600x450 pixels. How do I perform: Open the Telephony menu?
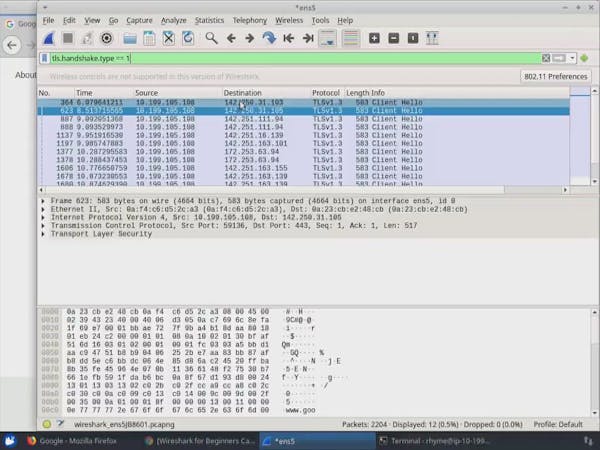250,20
